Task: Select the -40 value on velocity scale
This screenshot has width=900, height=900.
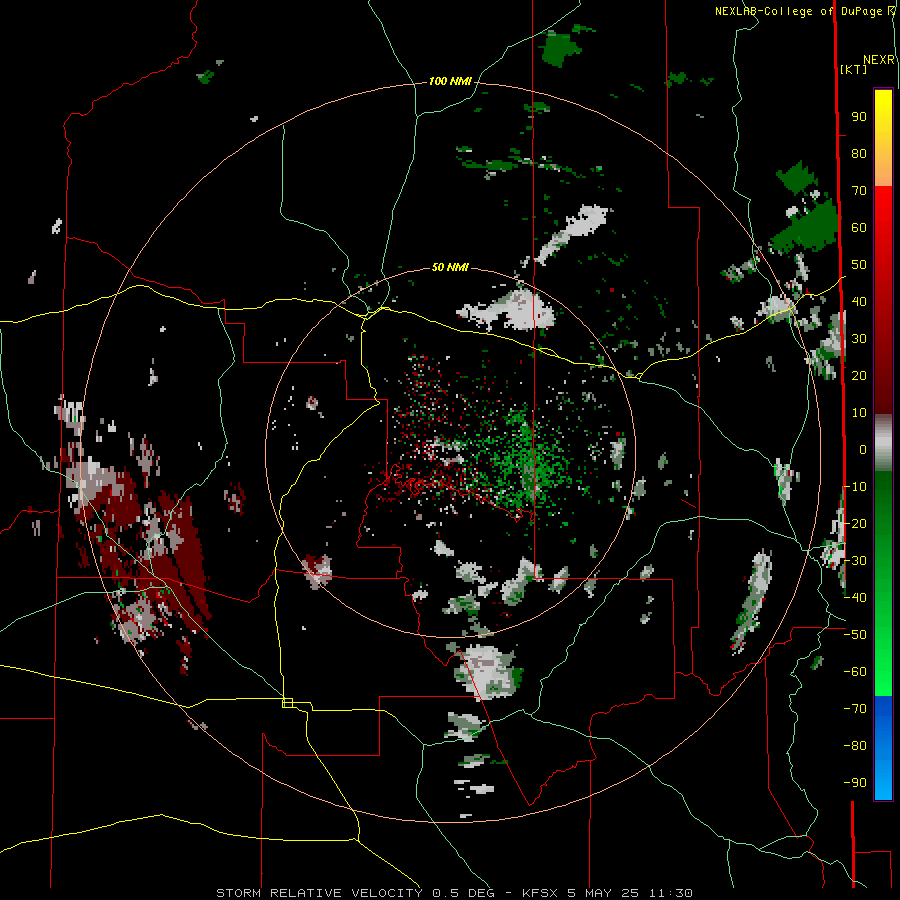Action: 855,598
